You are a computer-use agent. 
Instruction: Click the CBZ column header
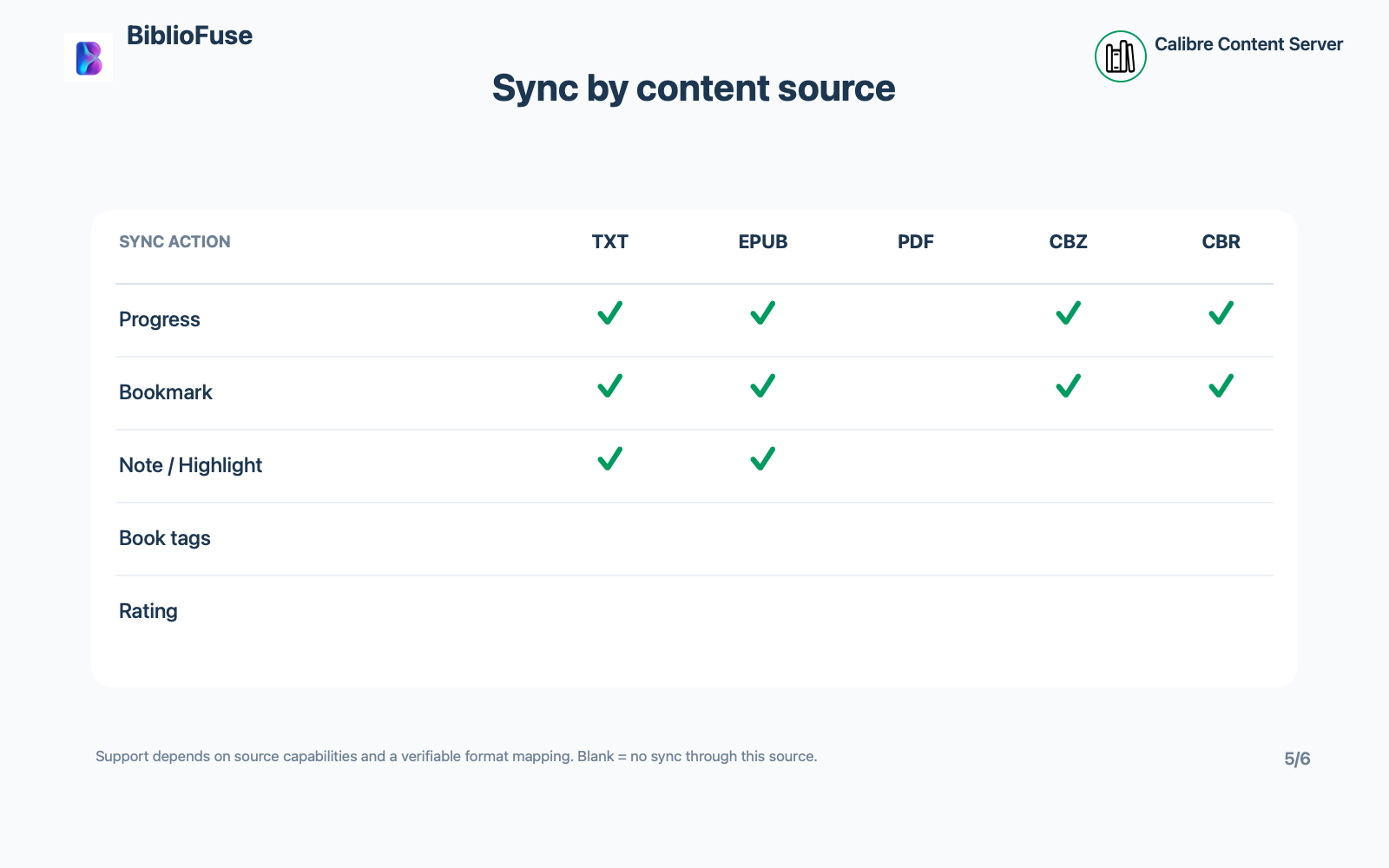coord(1069,242)
